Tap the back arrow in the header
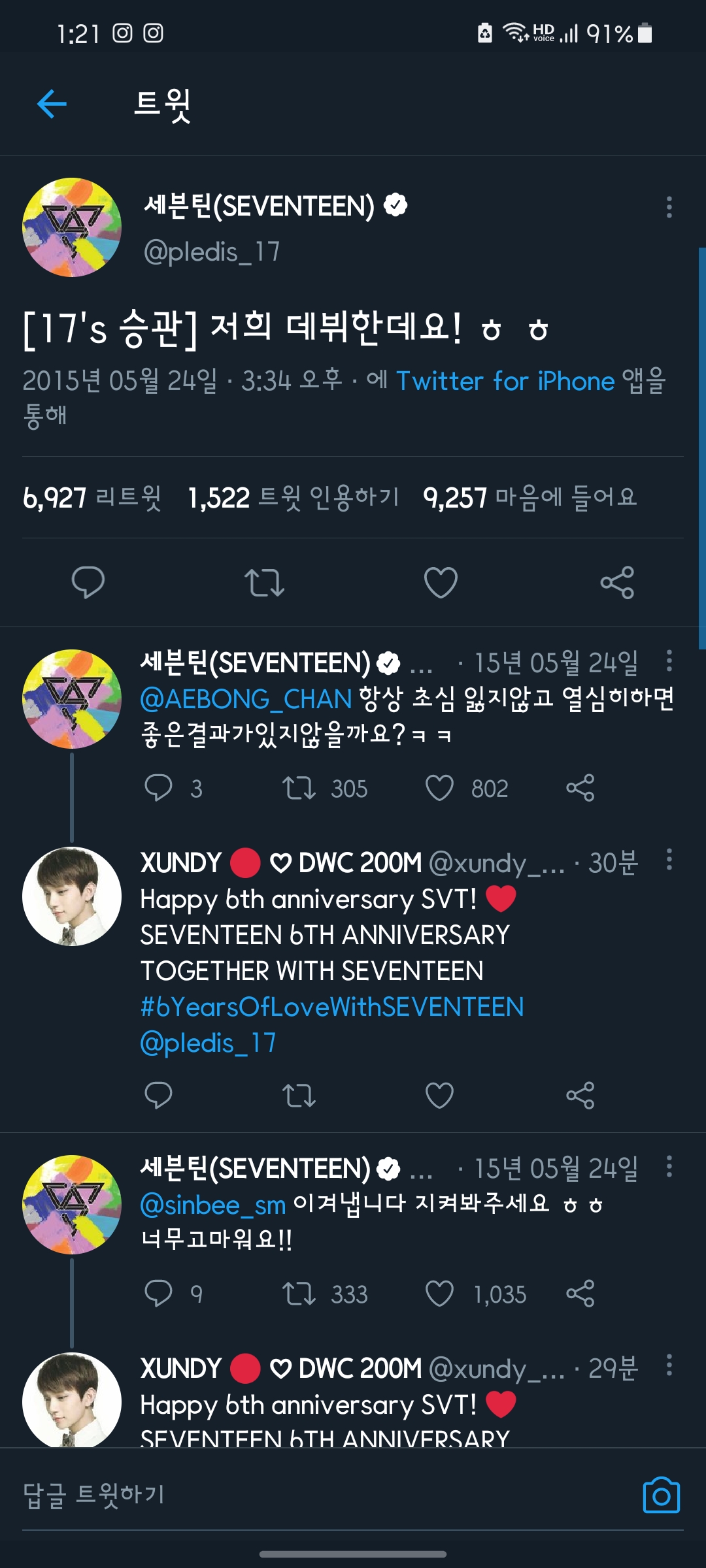The width and height of the screenshot is (706, 1568). (x=52, y=104)
